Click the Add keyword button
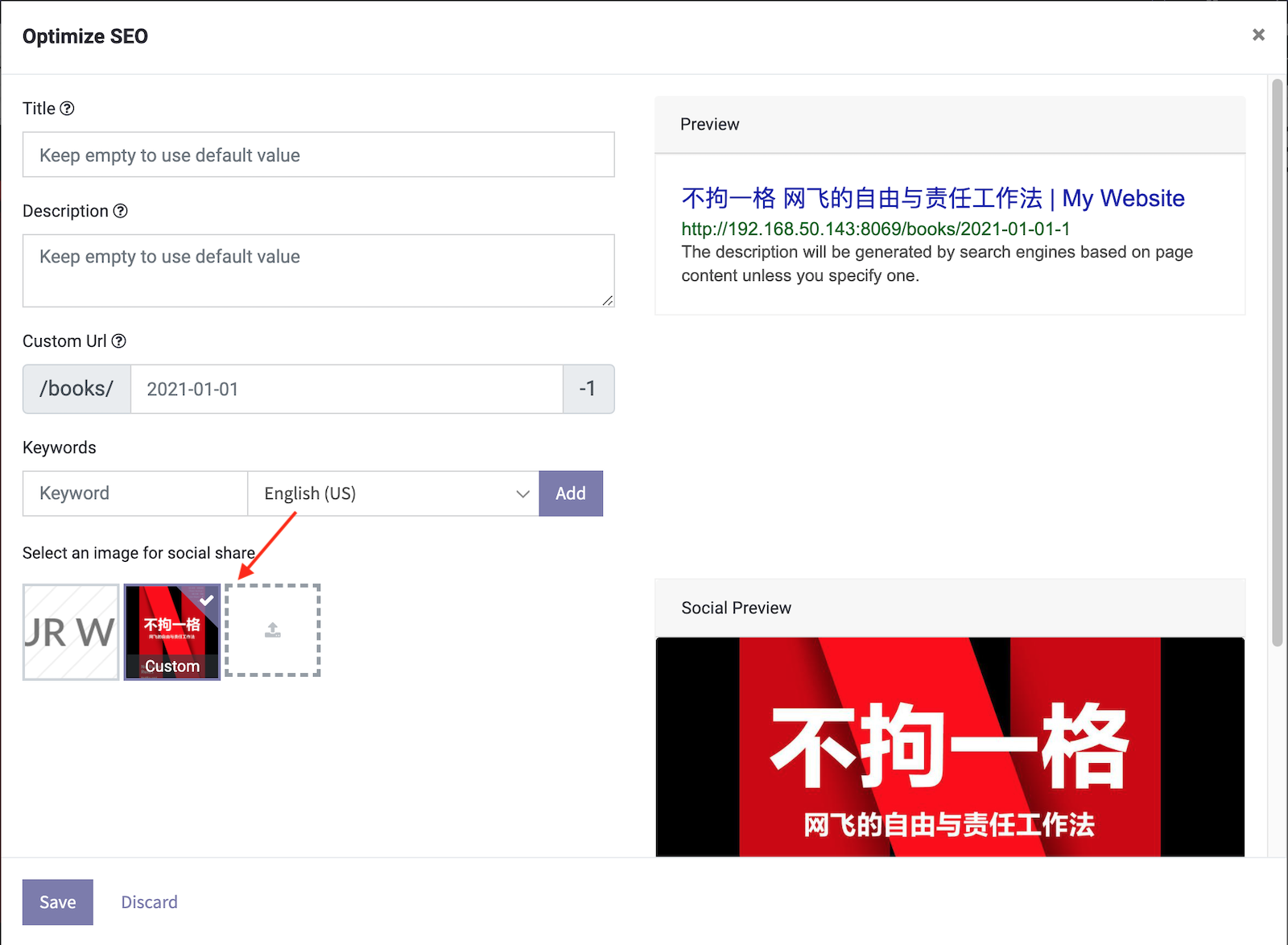 pos(571,493)
